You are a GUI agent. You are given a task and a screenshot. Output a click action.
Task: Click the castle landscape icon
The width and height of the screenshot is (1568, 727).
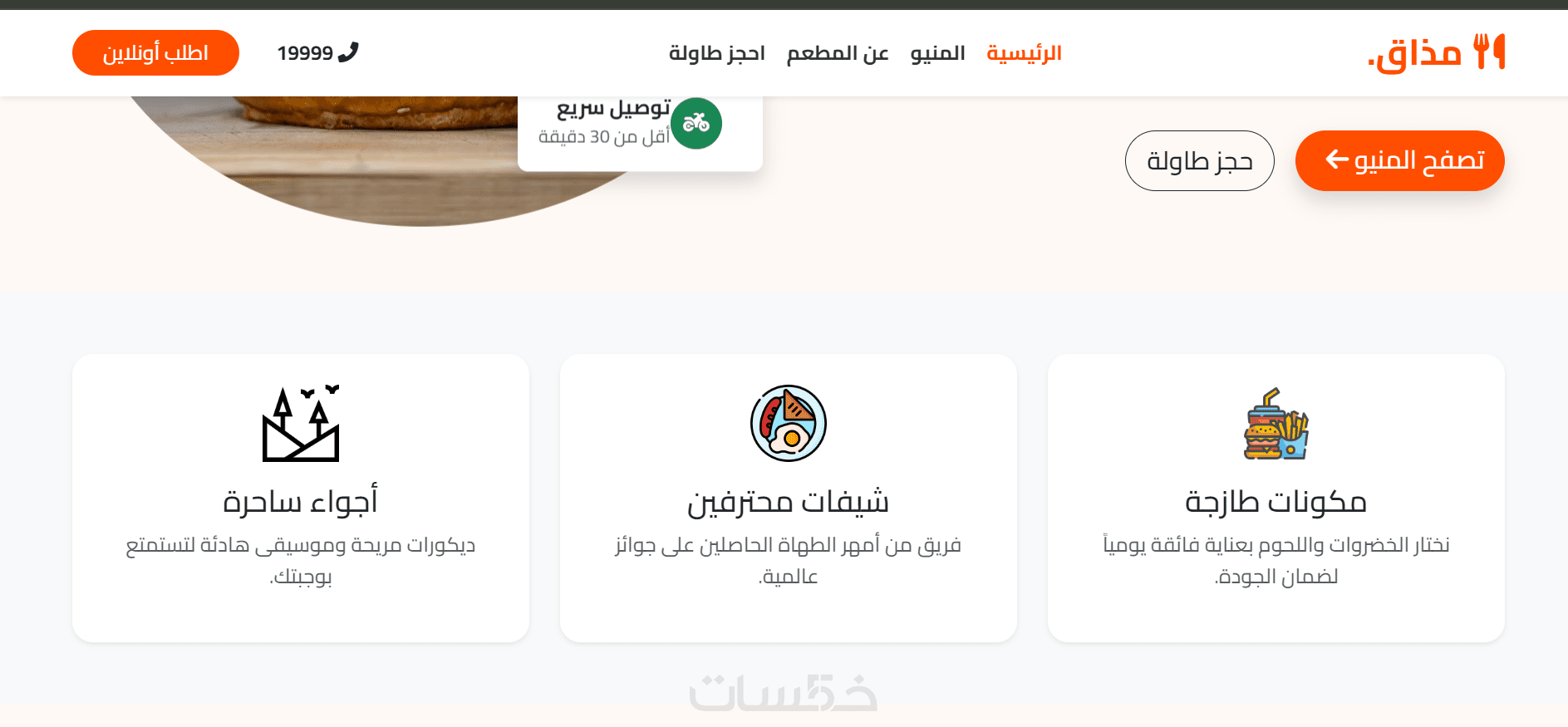click(301, 423)
